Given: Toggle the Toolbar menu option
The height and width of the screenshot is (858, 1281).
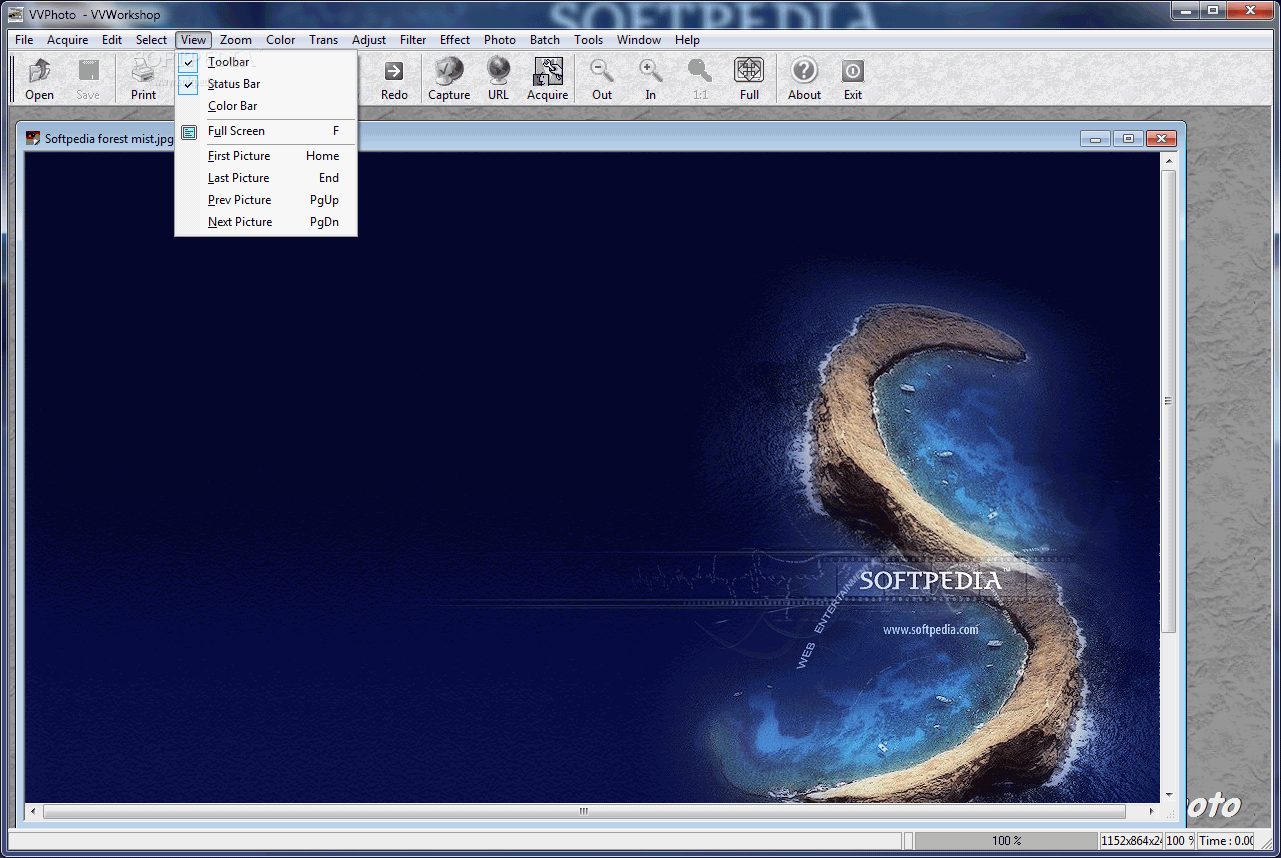Looking at the screenshot, I should (x=266, y=62).
